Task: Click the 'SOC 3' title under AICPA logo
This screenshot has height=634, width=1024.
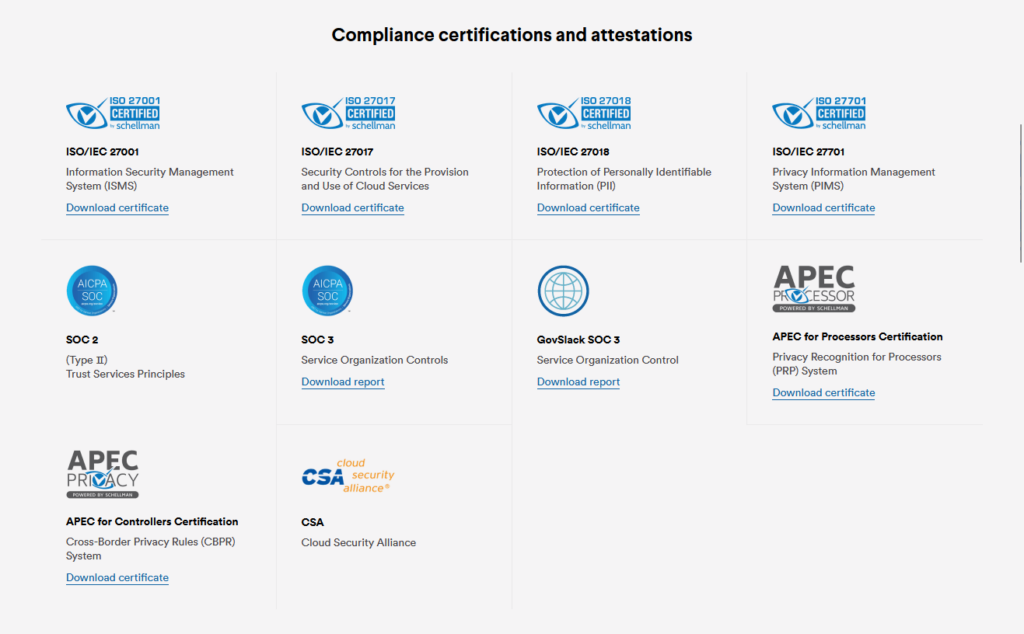Action: click(x=317, y=340)
